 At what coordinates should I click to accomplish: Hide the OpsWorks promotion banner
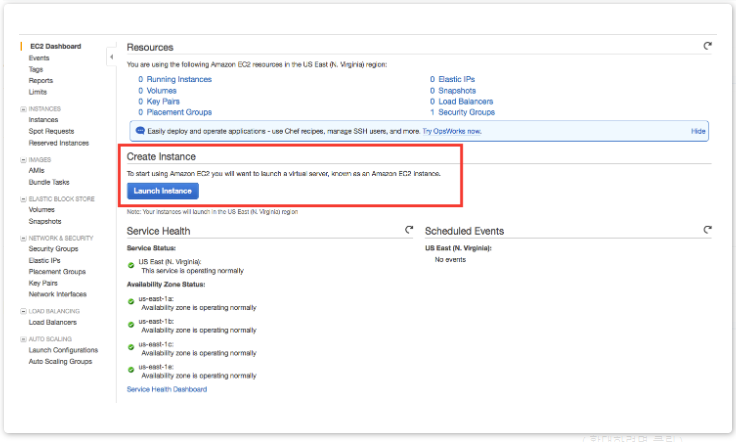[x=698, y=131]
